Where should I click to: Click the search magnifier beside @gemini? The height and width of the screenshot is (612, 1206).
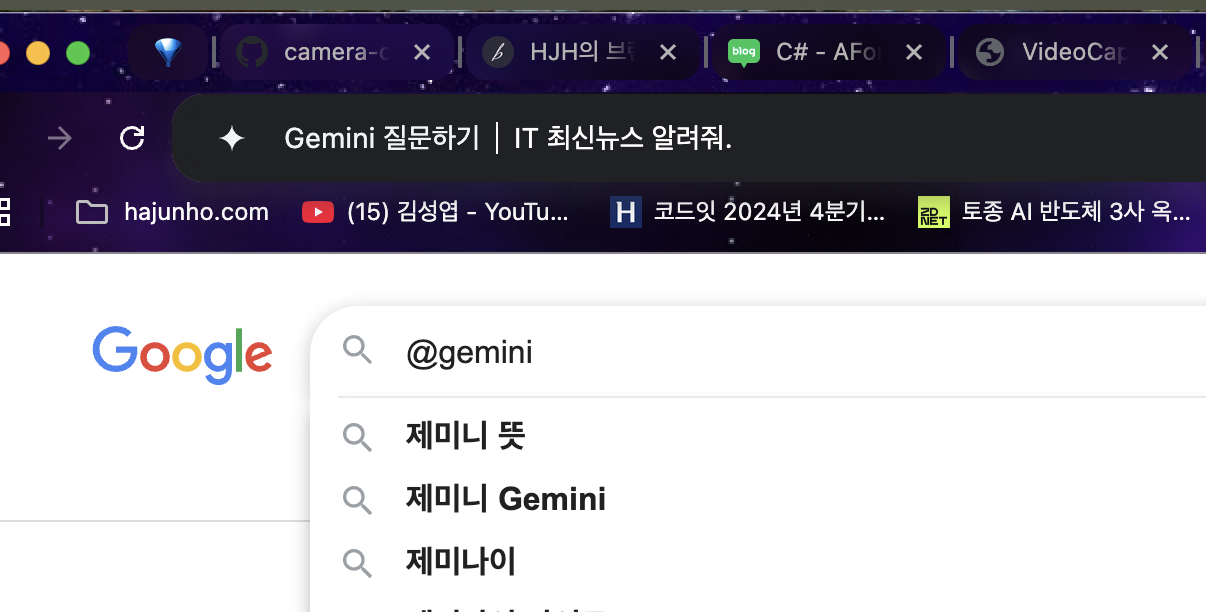pos(357,351)
